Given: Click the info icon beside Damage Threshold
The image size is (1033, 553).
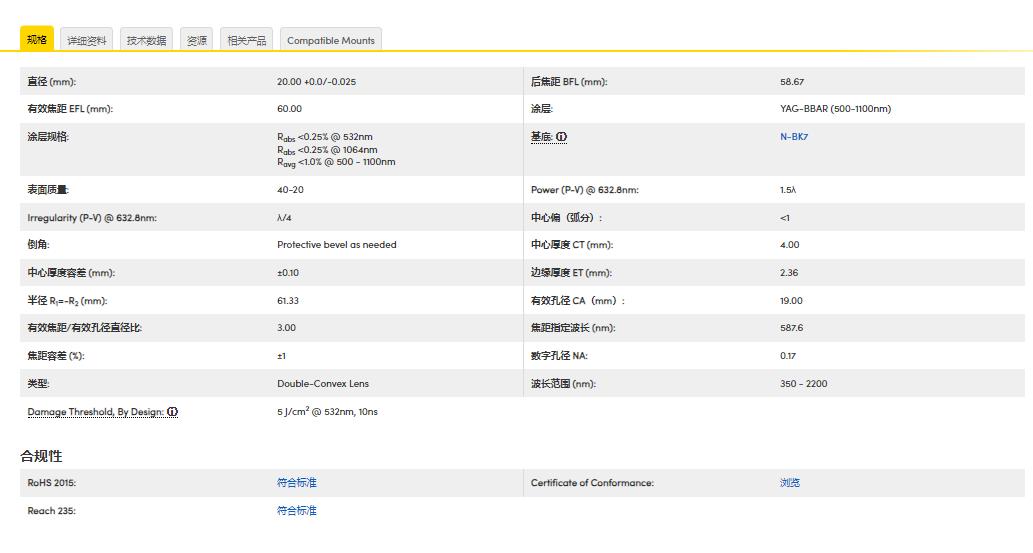Looking at the screenshot, I should point(173,412).
